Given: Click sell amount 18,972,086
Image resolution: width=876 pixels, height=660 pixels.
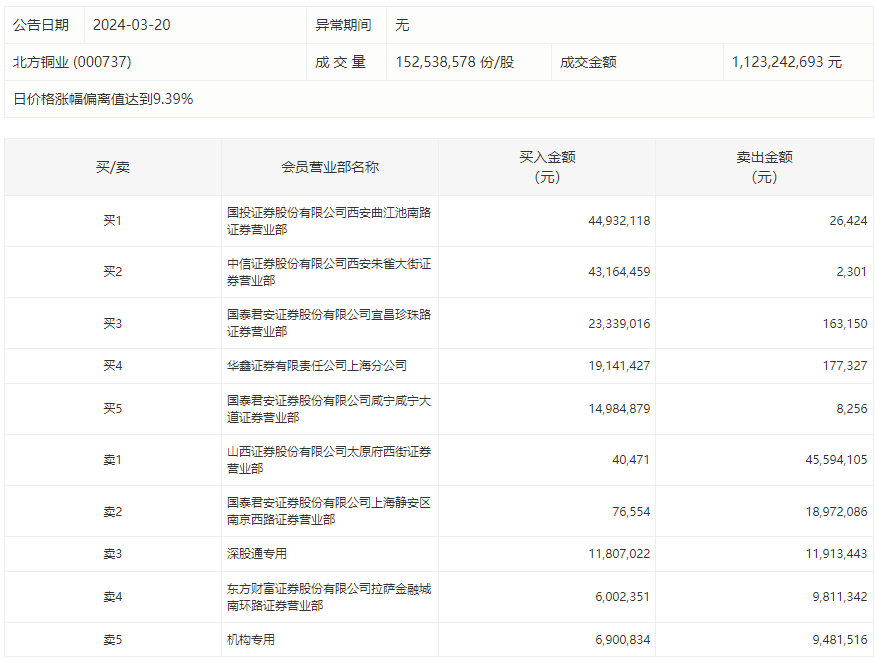Looking at the screenshot, I should [x=836, y=512].
